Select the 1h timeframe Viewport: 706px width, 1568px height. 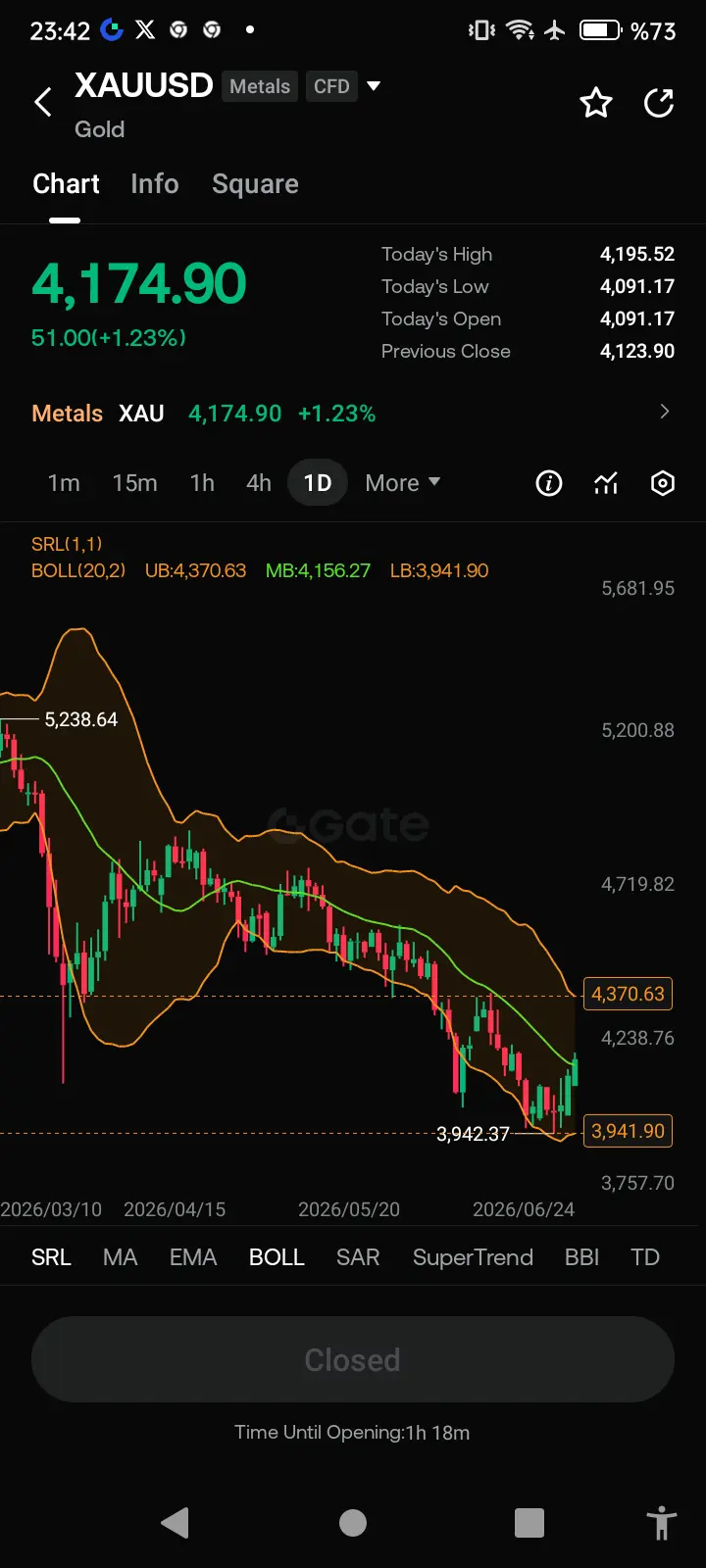click(202, 483)
